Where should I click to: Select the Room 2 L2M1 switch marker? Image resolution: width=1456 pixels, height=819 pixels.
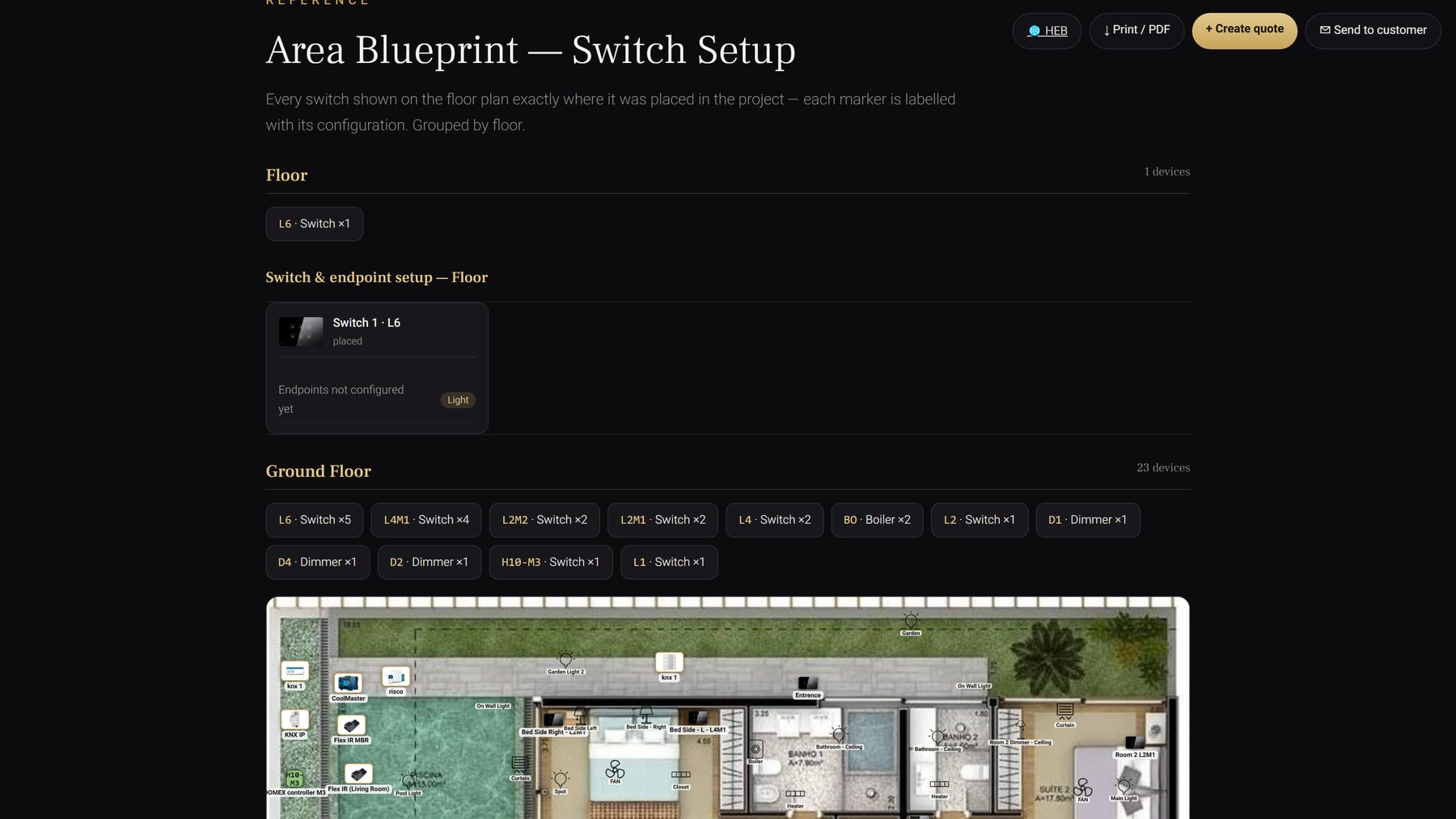pyautogui.click(x=1135, y=742)
